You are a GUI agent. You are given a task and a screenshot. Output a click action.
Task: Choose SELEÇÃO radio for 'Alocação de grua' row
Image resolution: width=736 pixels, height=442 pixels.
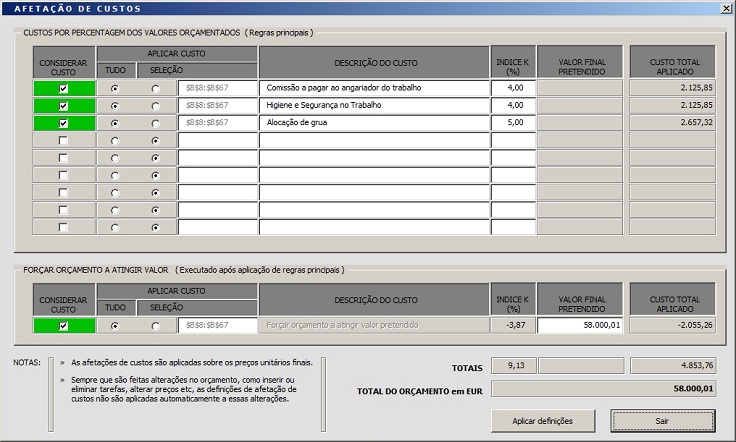coord(155,123)
